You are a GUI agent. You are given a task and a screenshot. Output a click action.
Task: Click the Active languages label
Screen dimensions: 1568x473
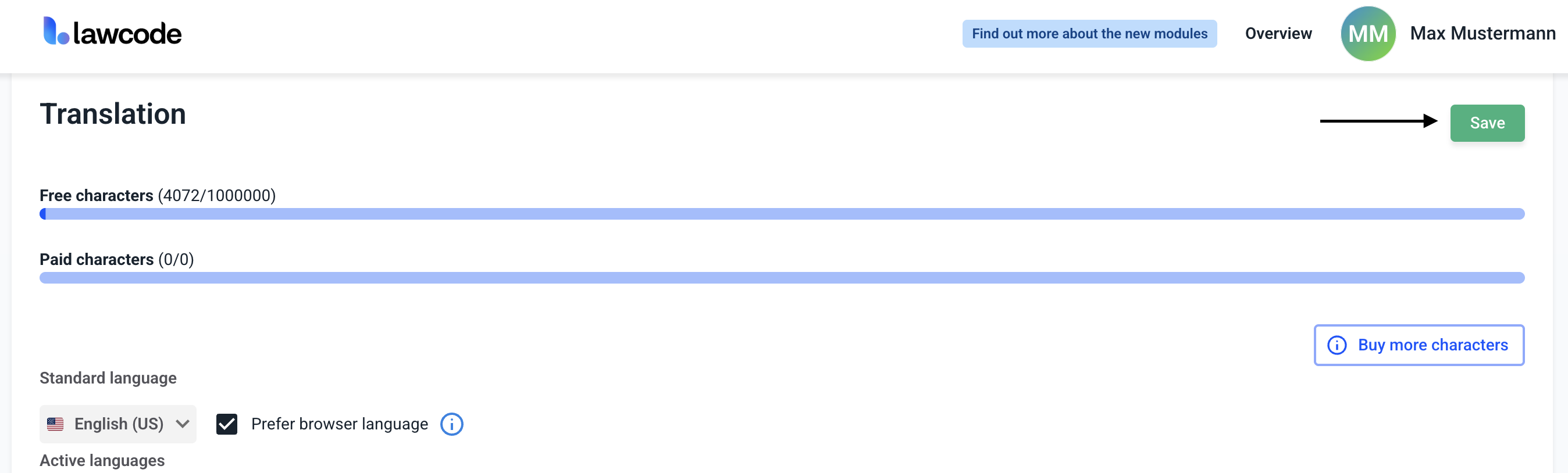coord(102,460)
